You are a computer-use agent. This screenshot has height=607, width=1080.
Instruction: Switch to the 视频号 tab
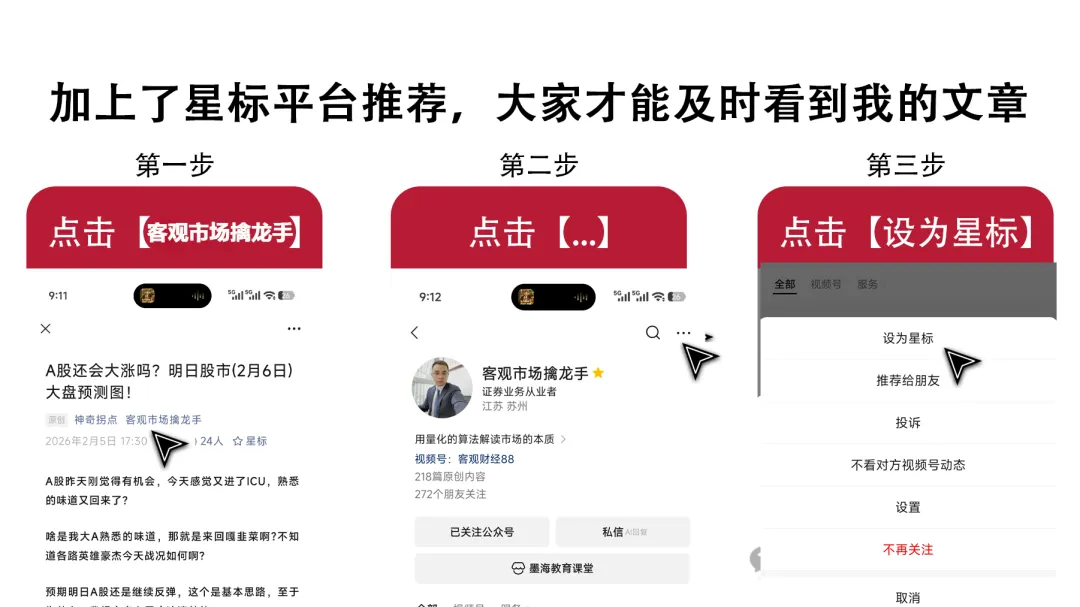[x=826, y=284]
